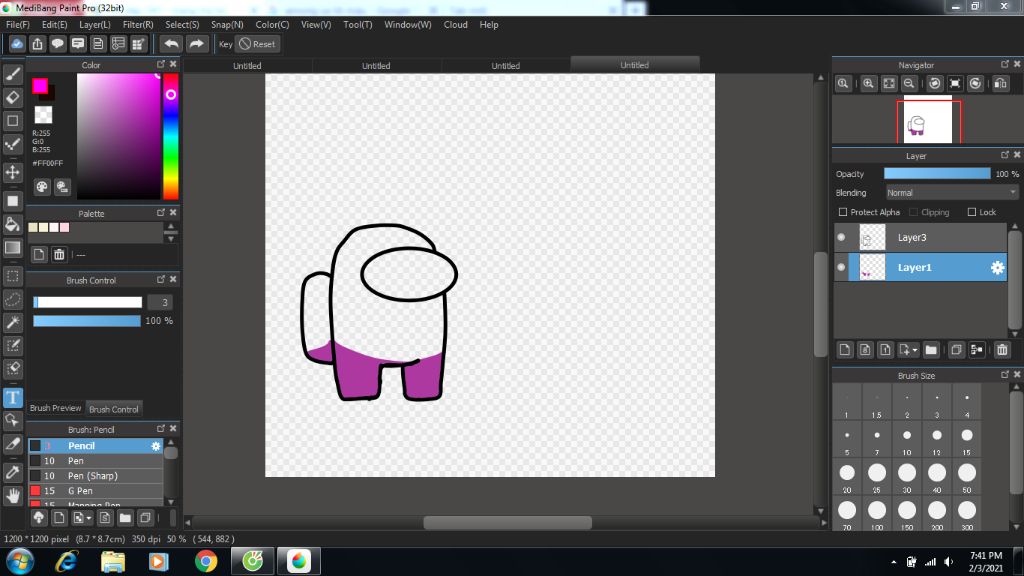The width and height of the screenshot is (1024, 576).
Task: Click the Undo arrow
Action: pos(171,44)
